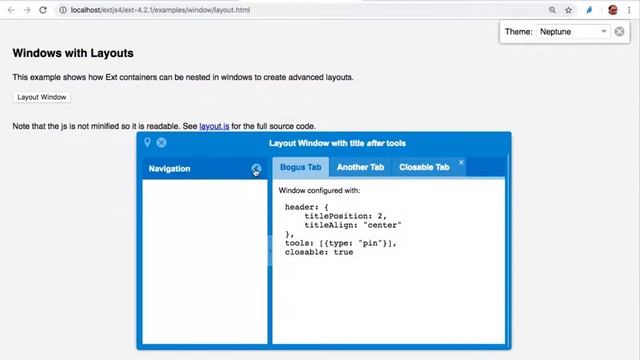Open the browser profile avatar
The image size is (640, 360).
click(x=613, y=10)
